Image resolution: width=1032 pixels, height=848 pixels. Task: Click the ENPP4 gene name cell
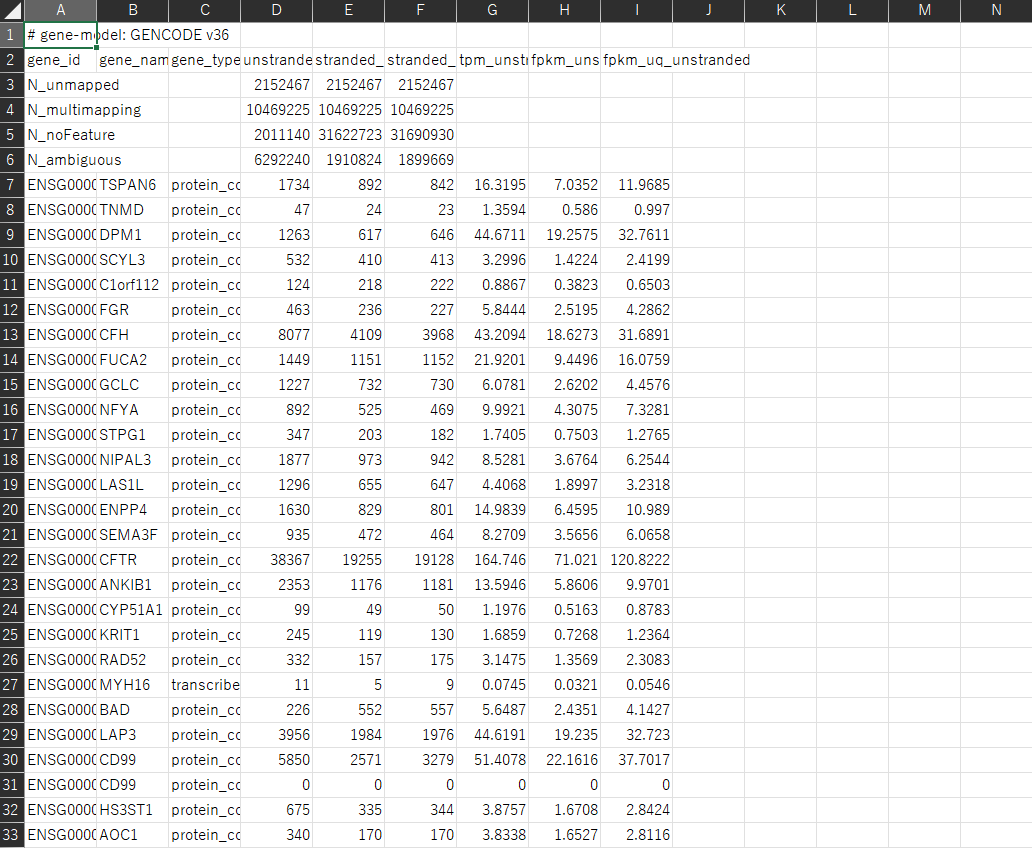pos(132,510)
